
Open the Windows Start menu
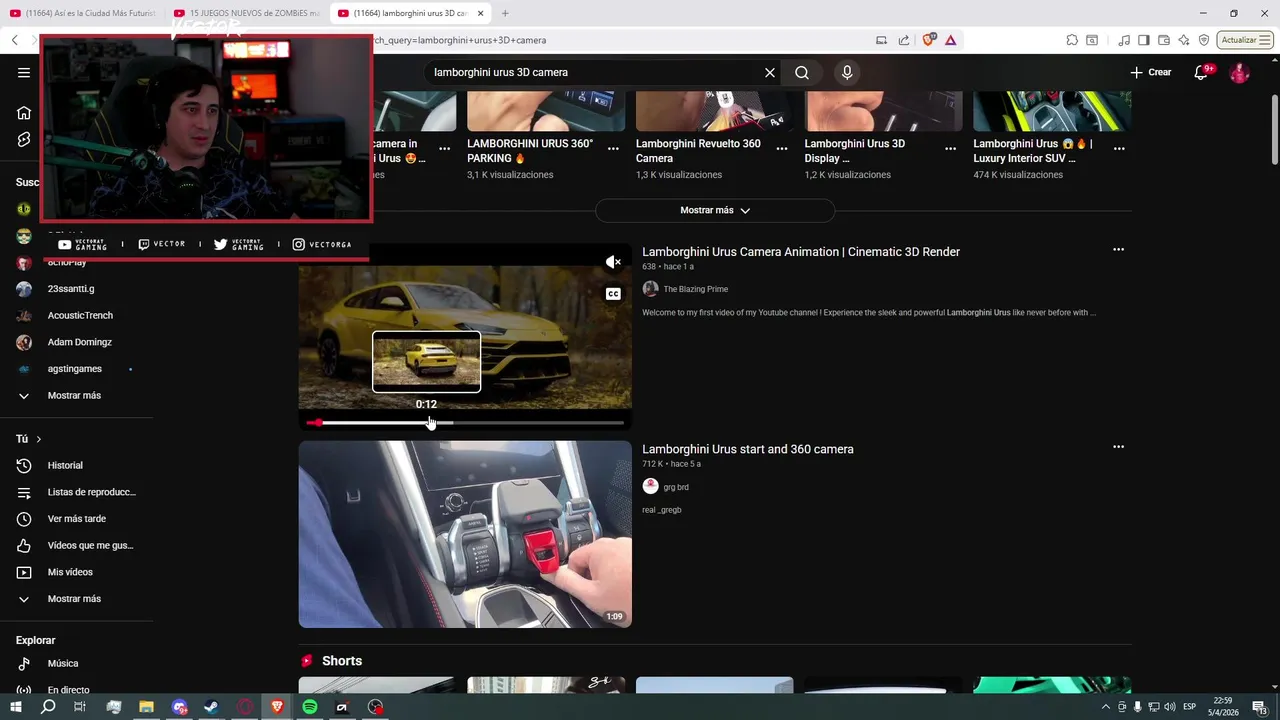tap(16, 707)
